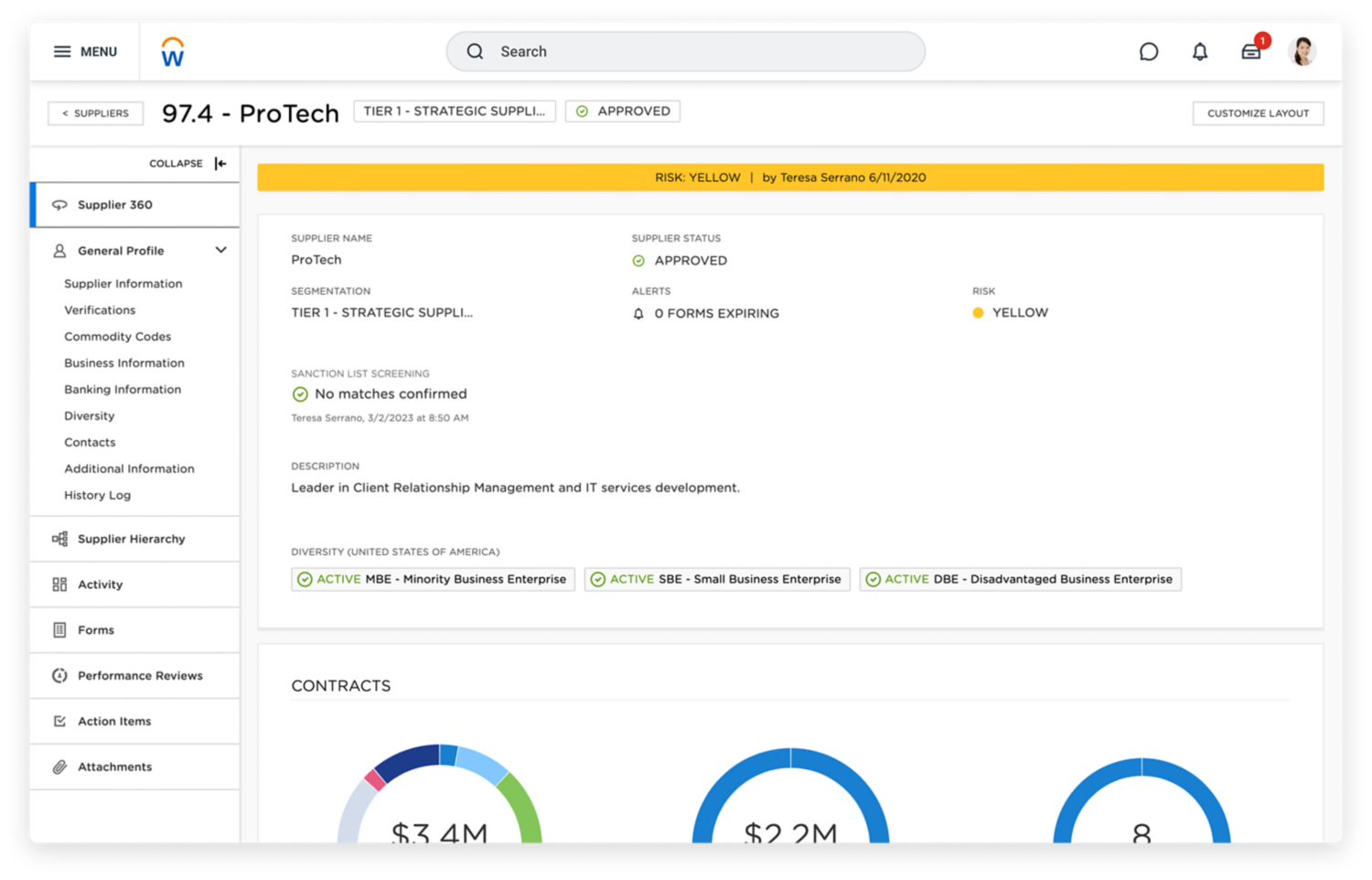
Task: Expand the Tier 1 Strategic Supplier tag
Action: (454, 112)
